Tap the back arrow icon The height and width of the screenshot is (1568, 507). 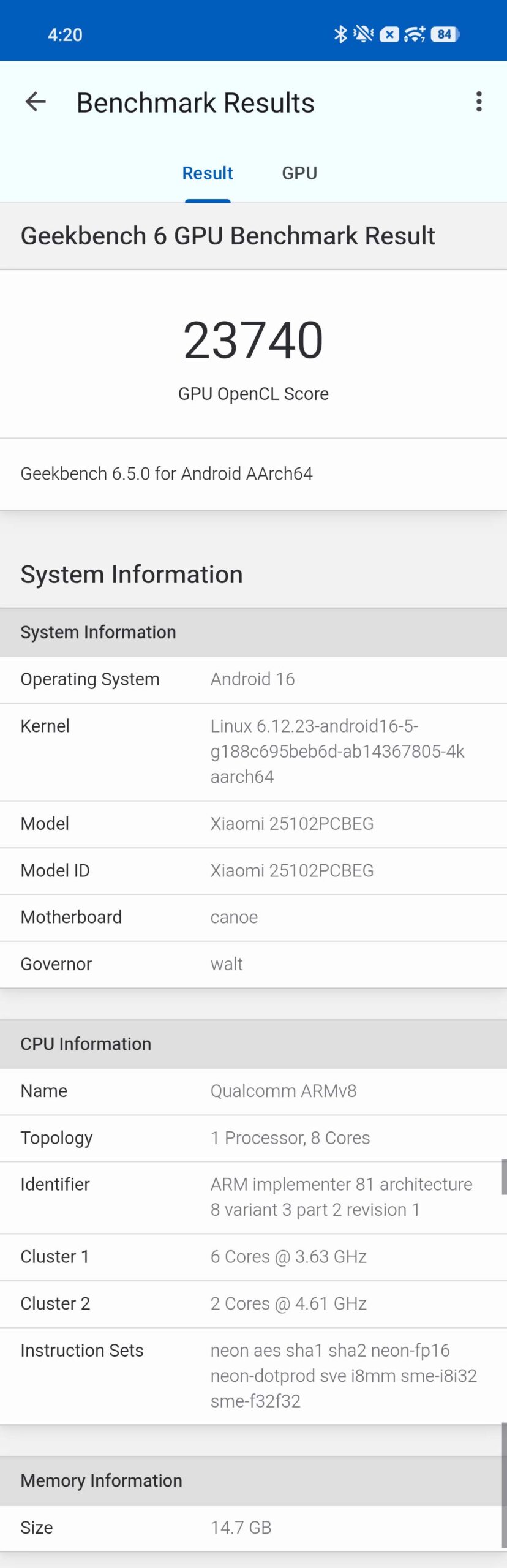pyautogui.click(x=36, y=102)
